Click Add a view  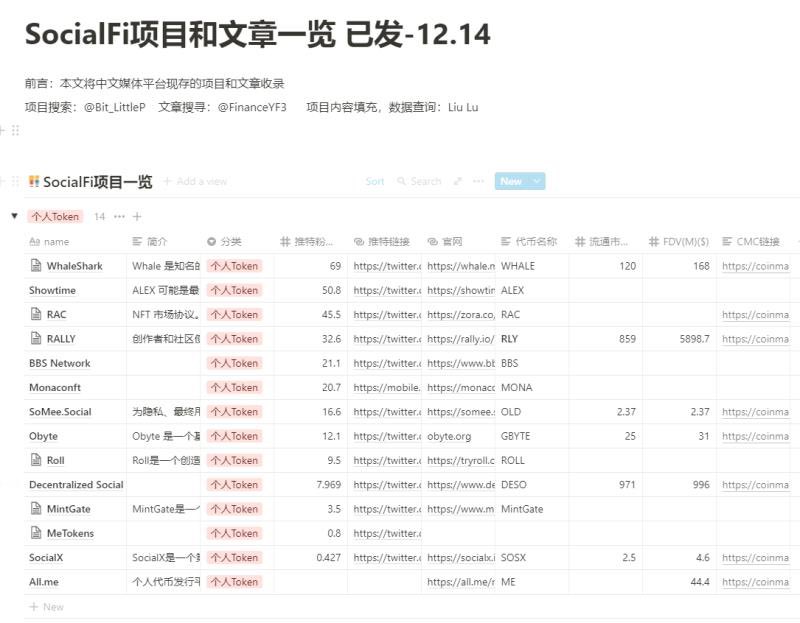click(195, 181)
